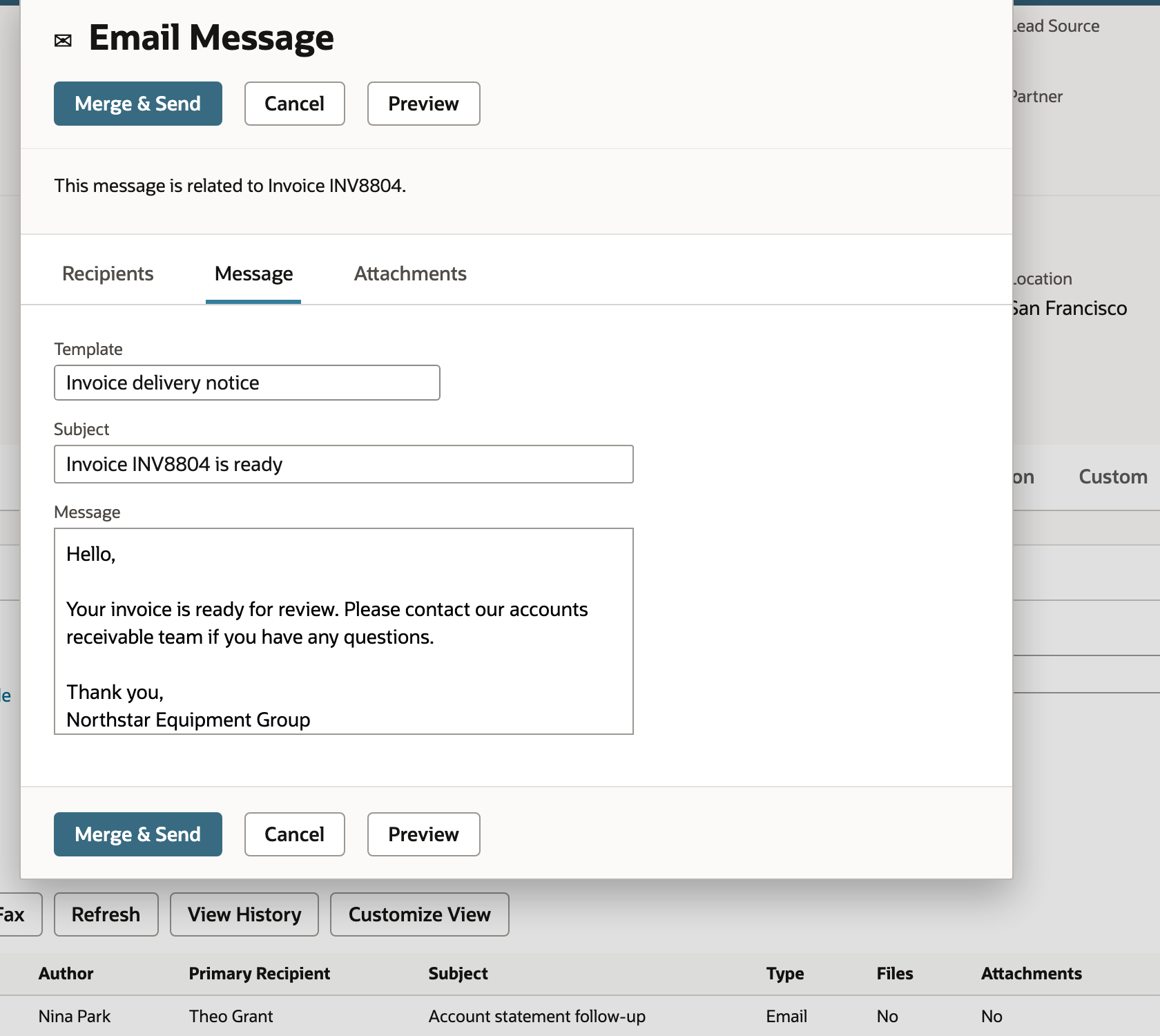Select the Message tab
Viewport: 1160px width, 1036px height.
pyautogui.click(x=253, y=274)
